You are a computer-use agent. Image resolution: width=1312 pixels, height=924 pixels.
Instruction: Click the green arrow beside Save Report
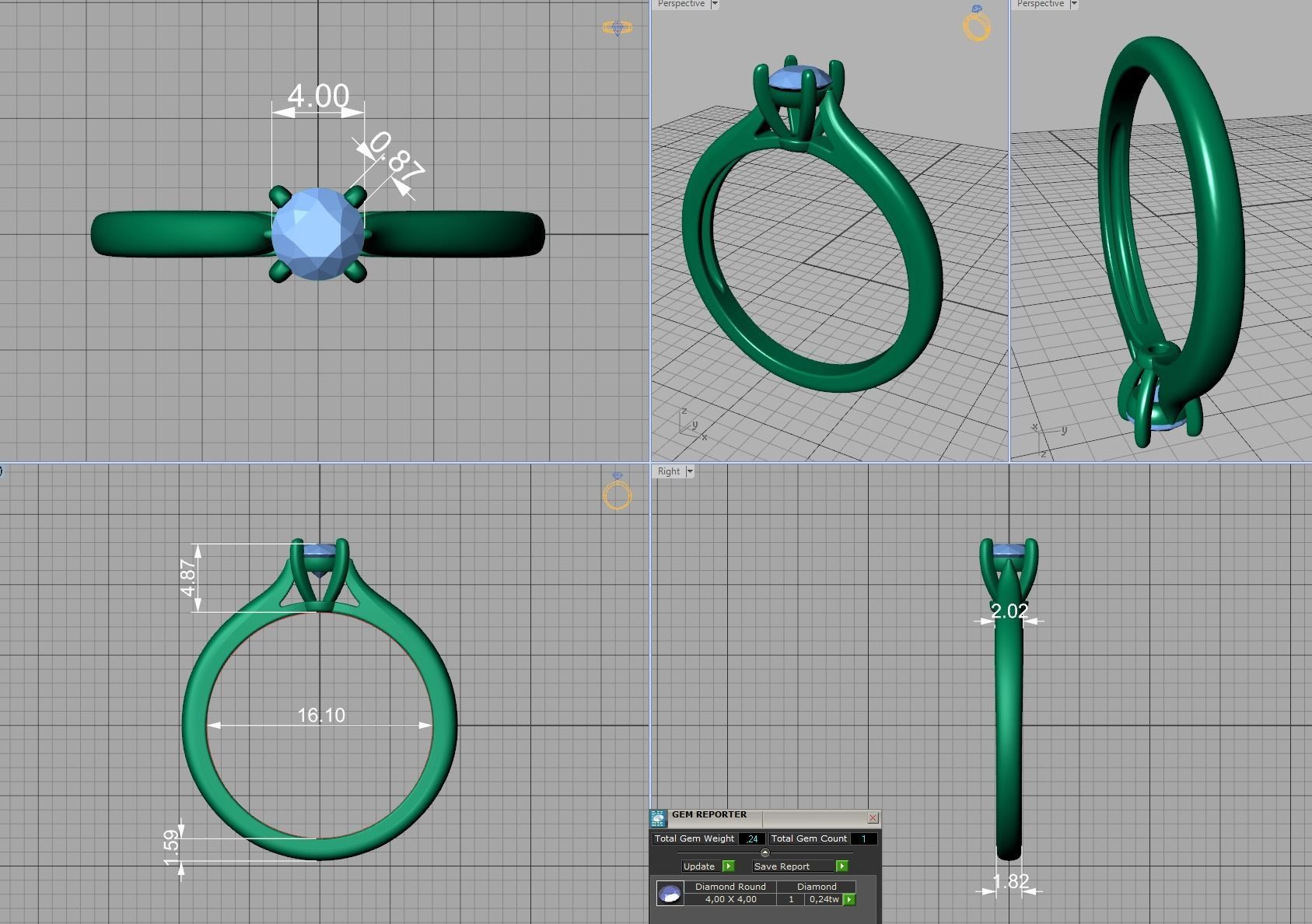click(841, 866)
